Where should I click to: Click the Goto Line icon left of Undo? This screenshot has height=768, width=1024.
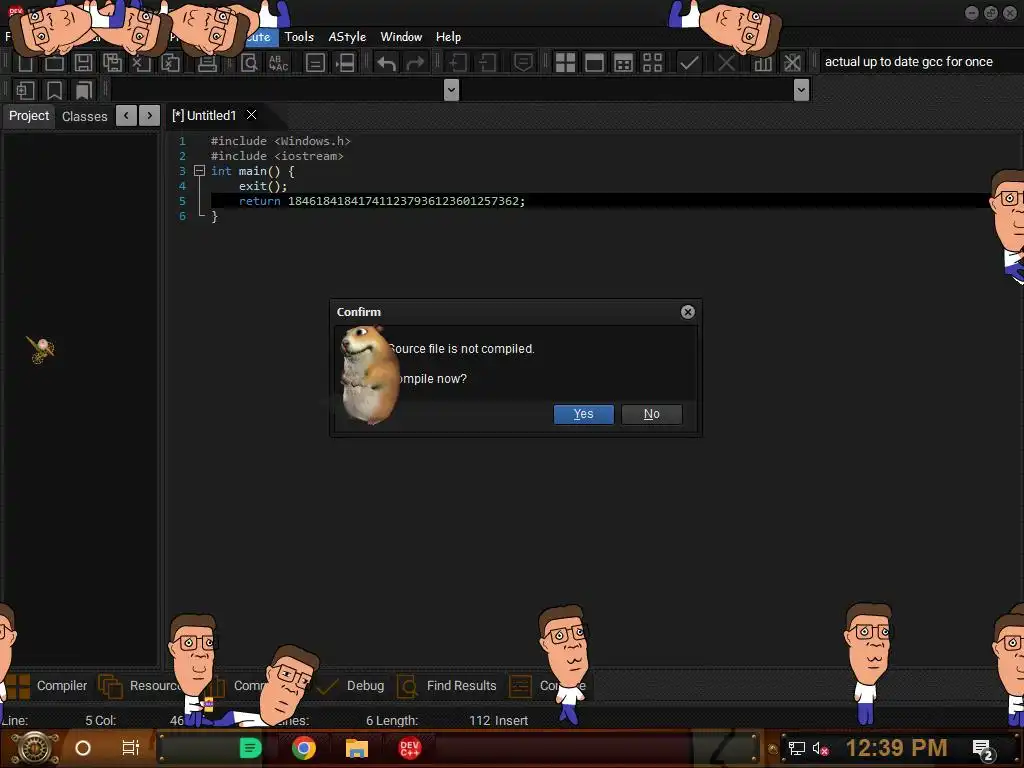coord(345,63)
